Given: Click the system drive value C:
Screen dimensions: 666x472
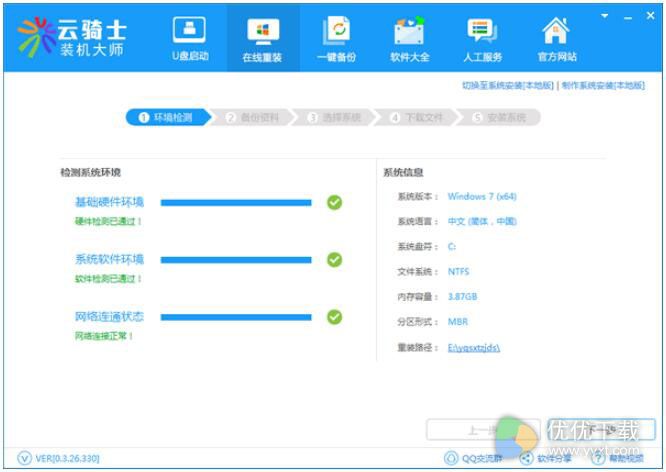Looking at the screenshot, I should tap(452, 246).
